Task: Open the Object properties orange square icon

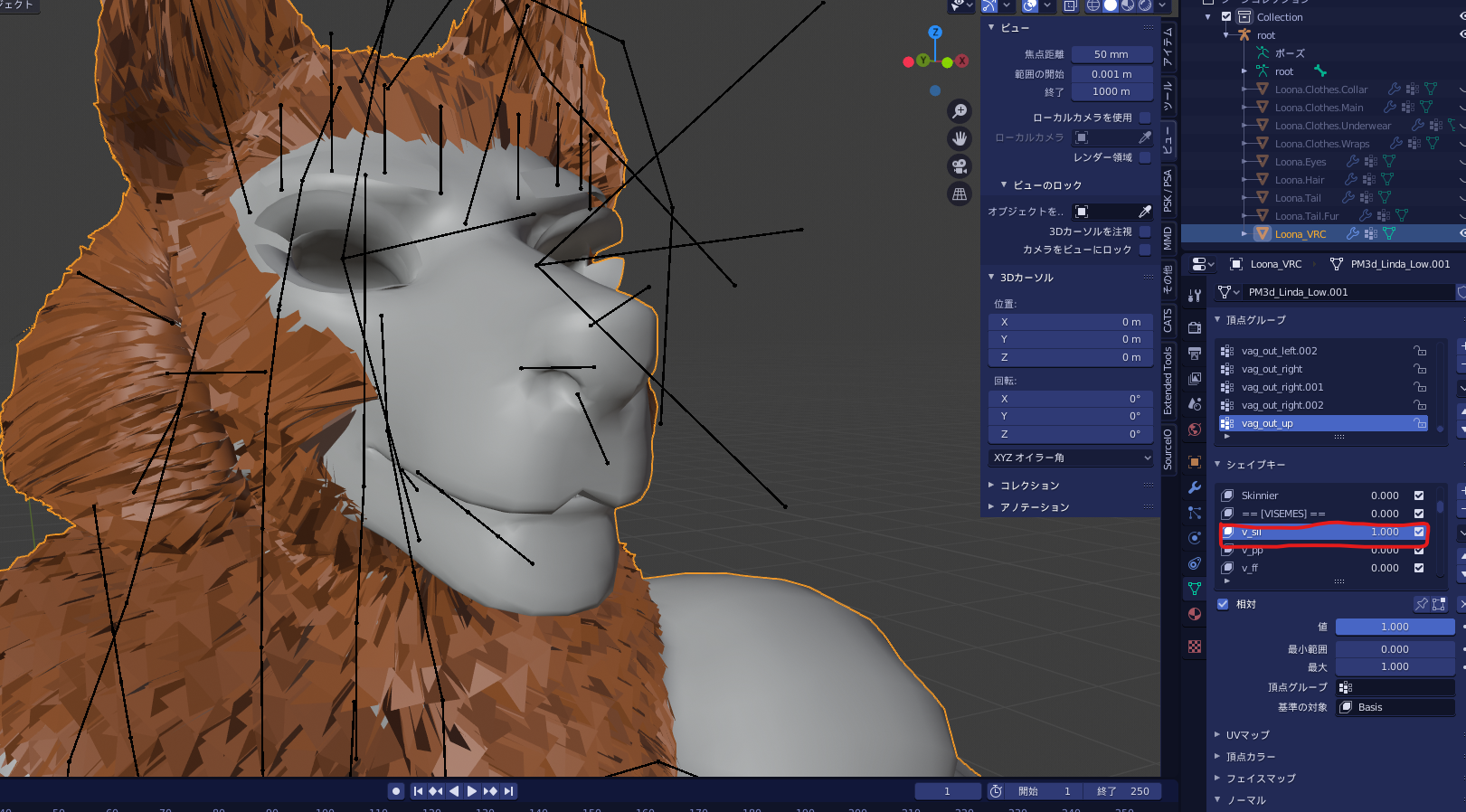Action: (1195, 462)
